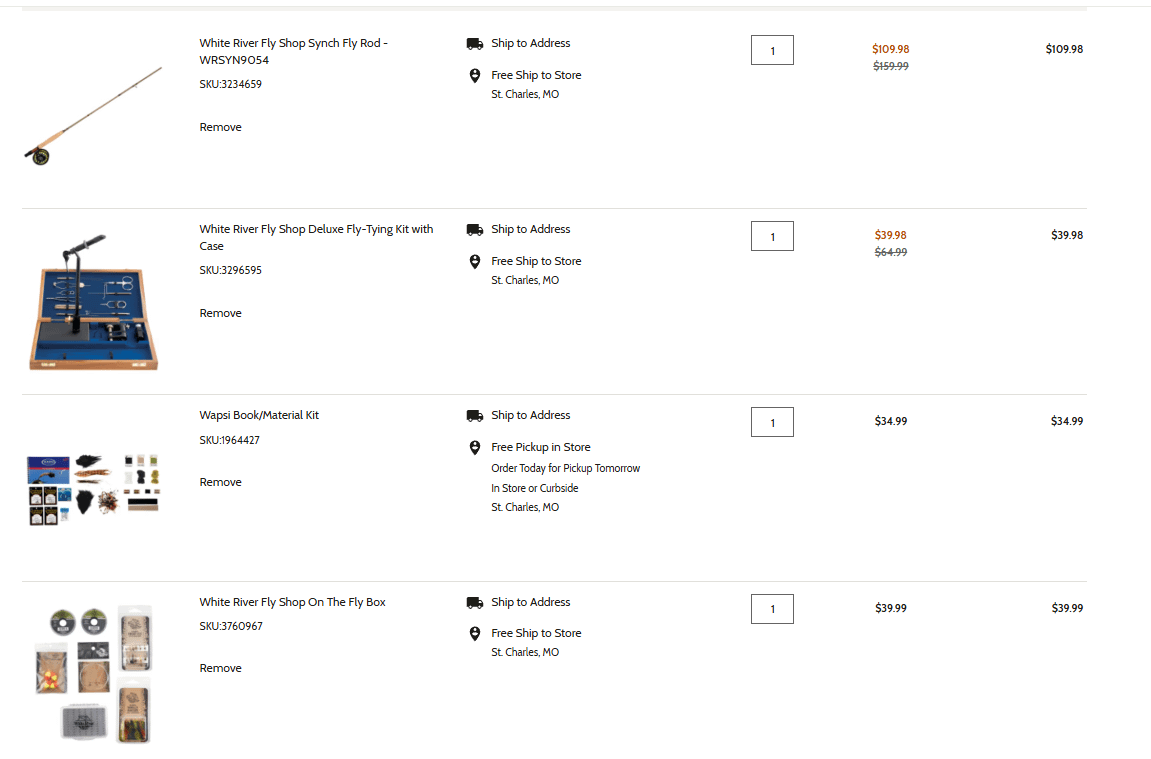Select Ship to Address for Synch Fly Rod
1151x759 pixels.
pyautogui.click(x=530, y=44)
